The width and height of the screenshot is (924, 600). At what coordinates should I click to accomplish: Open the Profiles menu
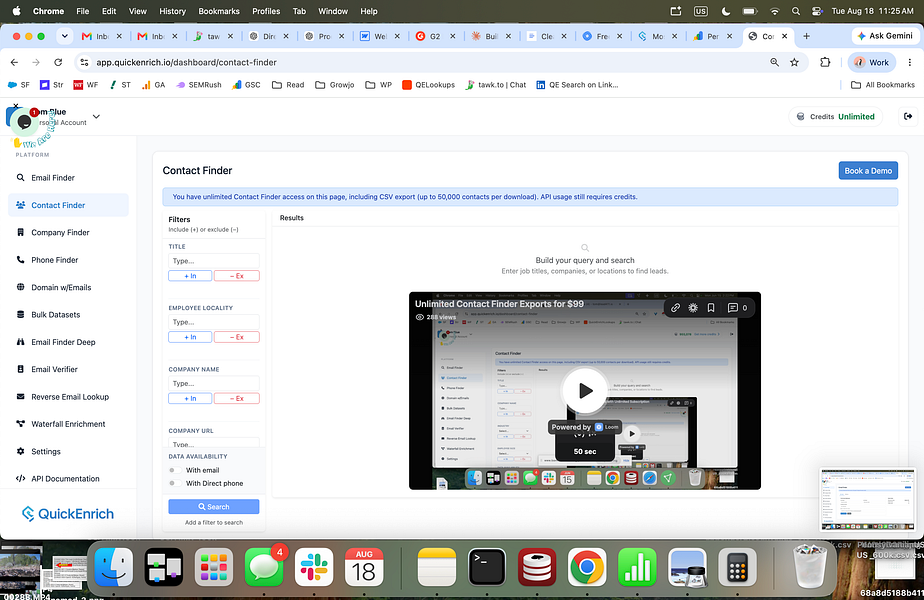pos(266,11)
